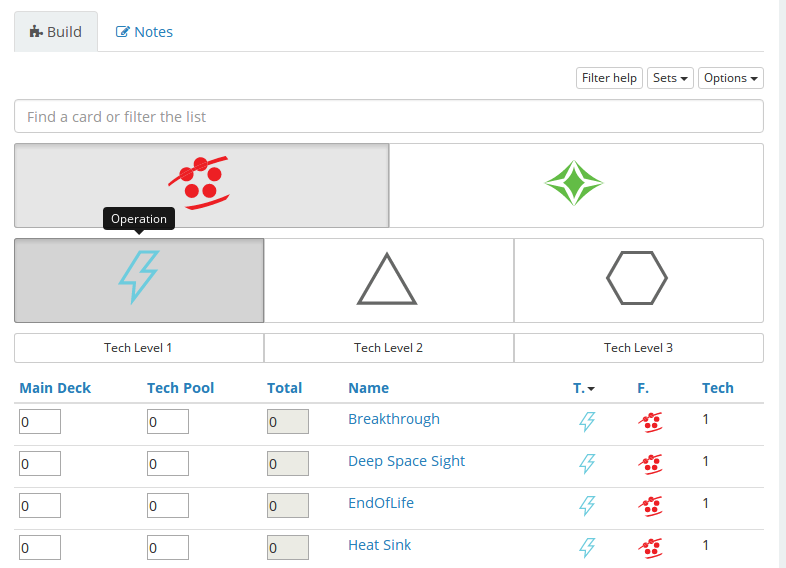
Task: Click the operation type icon in EndOfLife row
Action: tap(587, 506)
